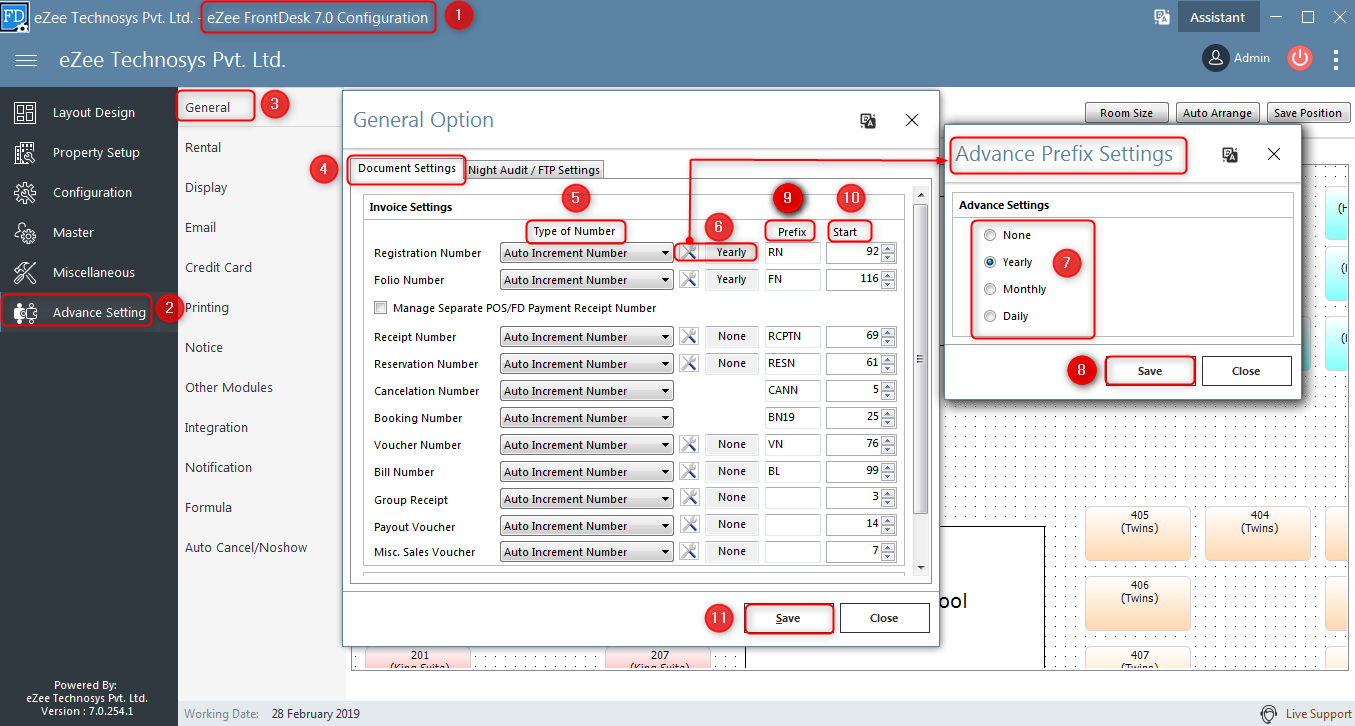This screenshot has width=1355, height=726.
Task: Click the Live Support headset icon
Action: [1268, 714]
